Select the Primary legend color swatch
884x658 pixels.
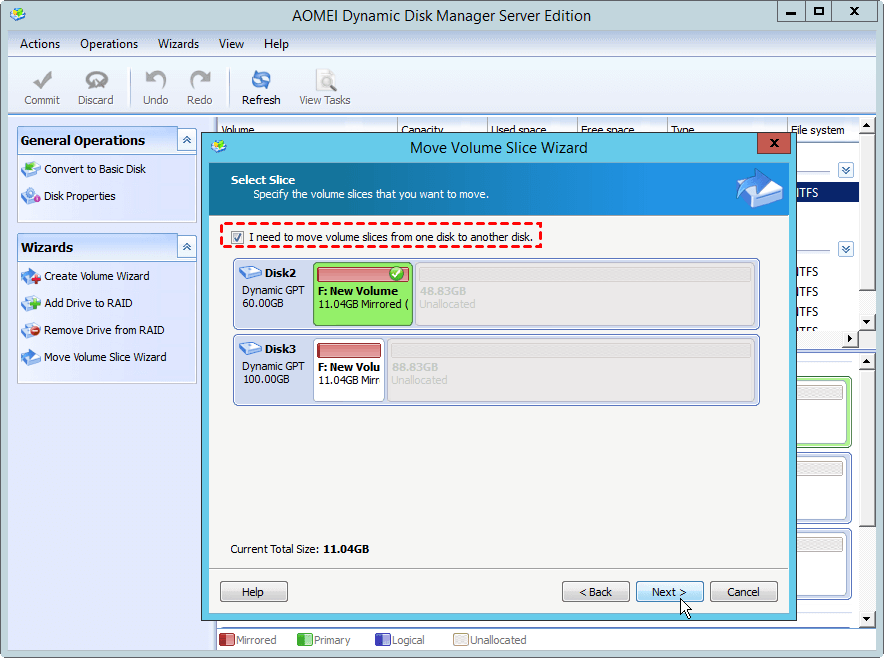coord(304,640)
